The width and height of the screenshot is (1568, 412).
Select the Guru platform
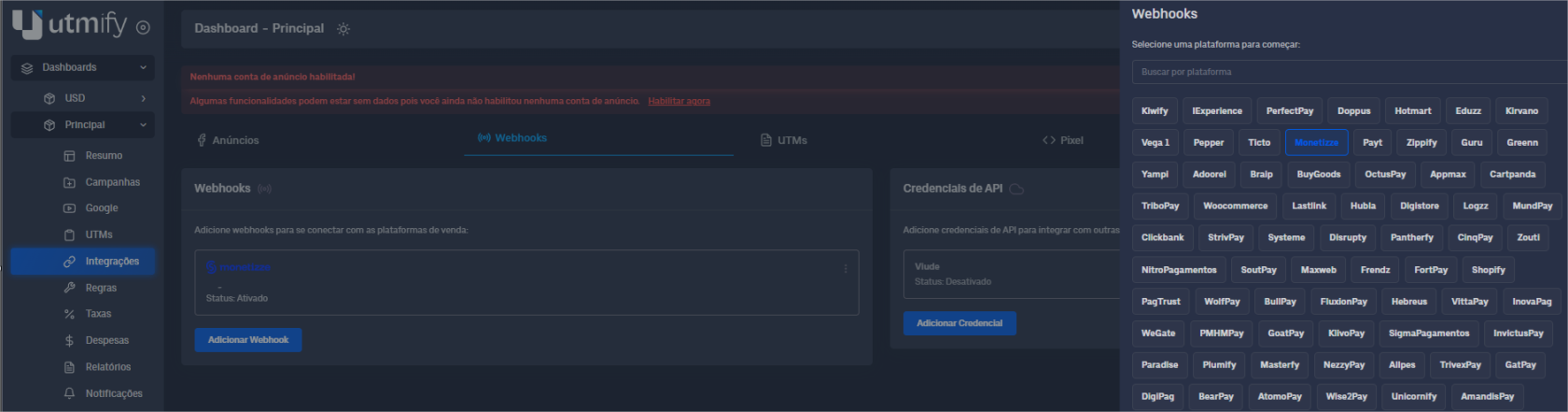click(x=1472, y=143)
